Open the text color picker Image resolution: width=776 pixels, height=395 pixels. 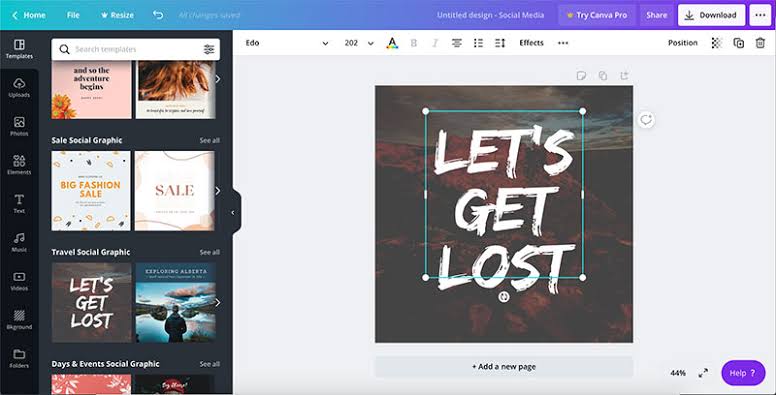[x=392, y=43]
